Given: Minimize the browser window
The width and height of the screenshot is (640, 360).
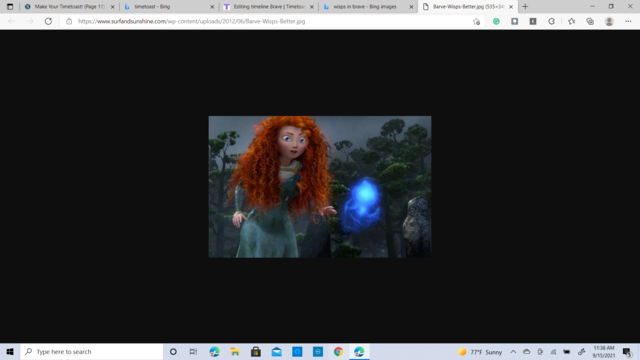Looking at the screenshot, I should pyautogui.click(x=592, y=7).
